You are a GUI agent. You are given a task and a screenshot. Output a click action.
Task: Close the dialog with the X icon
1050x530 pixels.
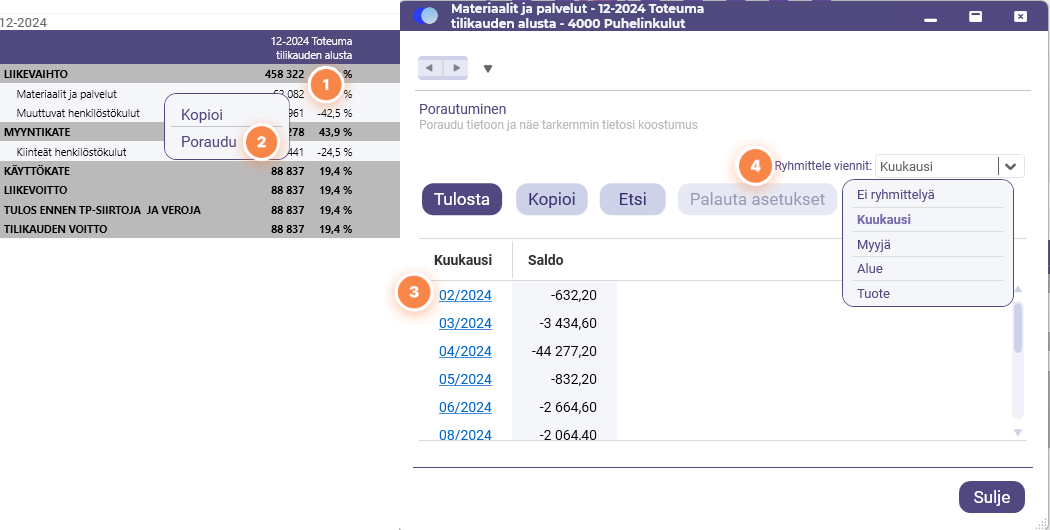[1020, 17]
